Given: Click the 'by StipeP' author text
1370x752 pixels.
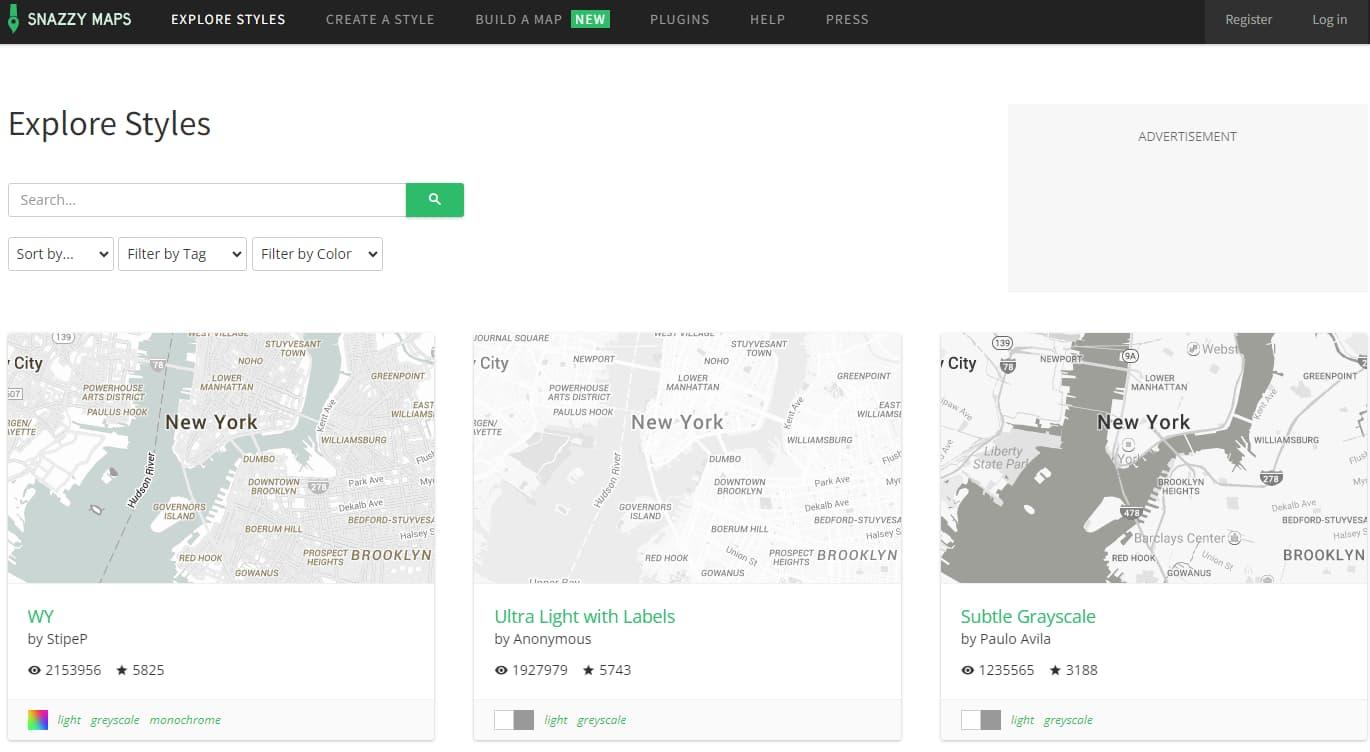Looking at the screenshot, I should pos(58,639).
